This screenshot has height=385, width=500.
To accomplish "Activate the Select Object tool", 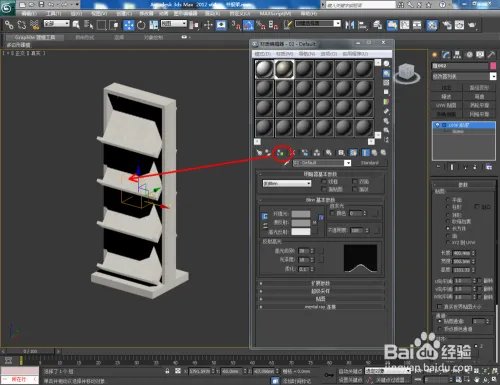I will 76,25.
